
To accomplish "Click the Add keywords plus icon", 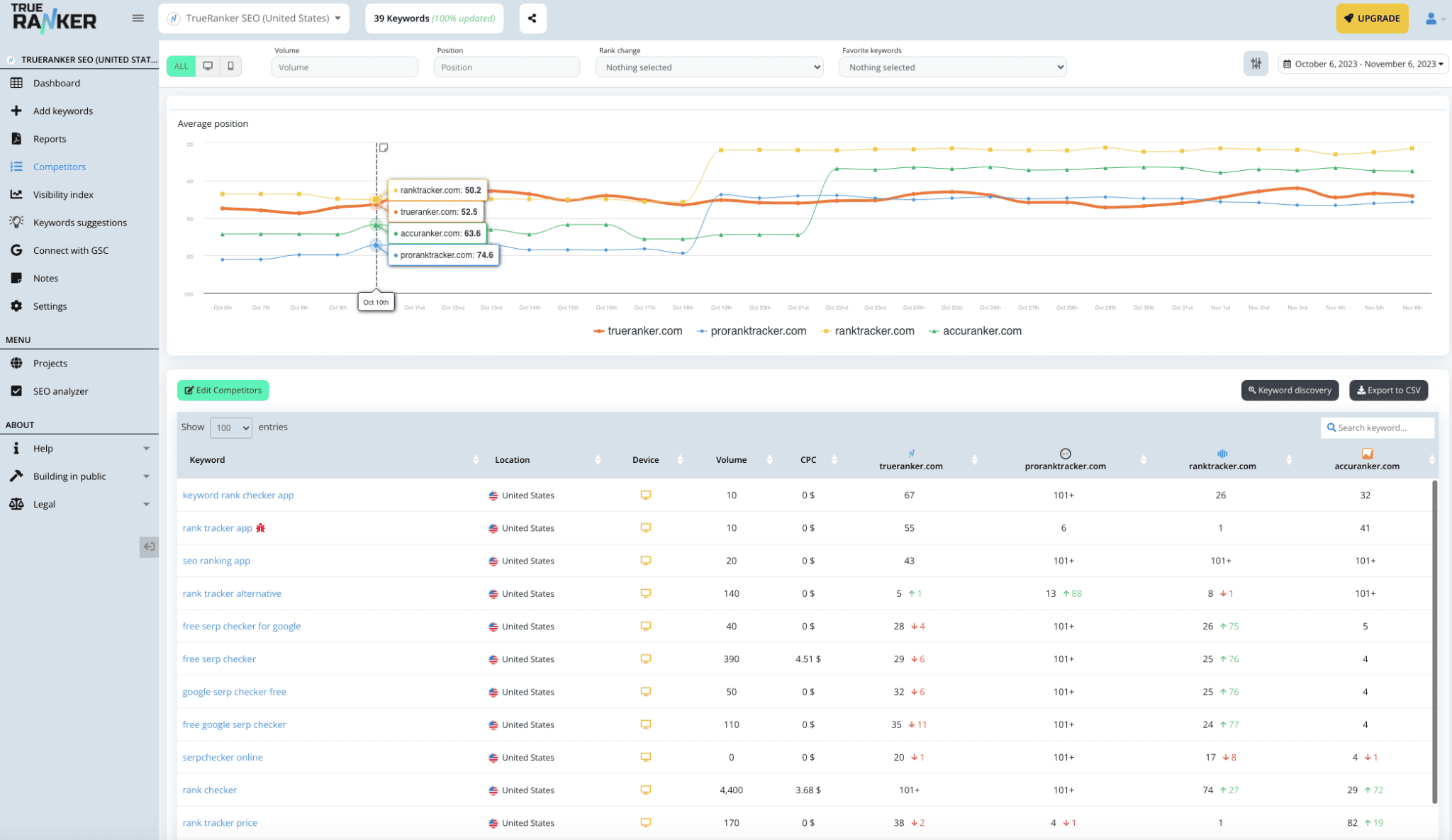I will (x=16, y=111).
